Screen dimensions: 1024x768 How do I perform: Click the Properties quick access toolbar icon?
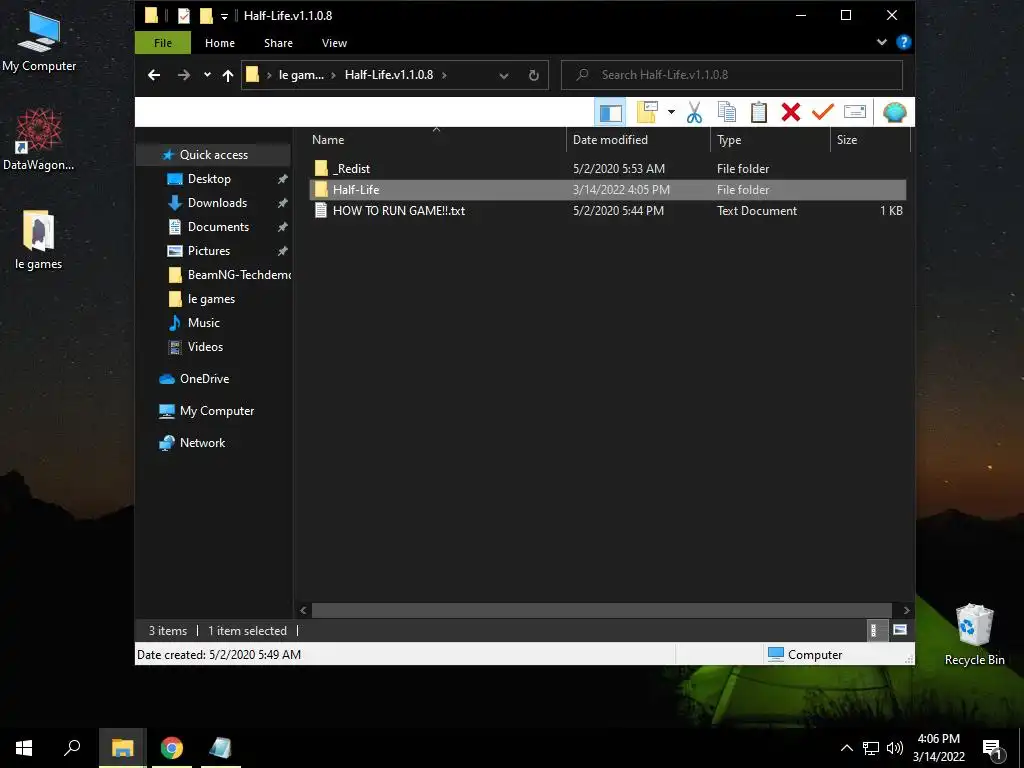pyautogui.click(x=184, y=16)
